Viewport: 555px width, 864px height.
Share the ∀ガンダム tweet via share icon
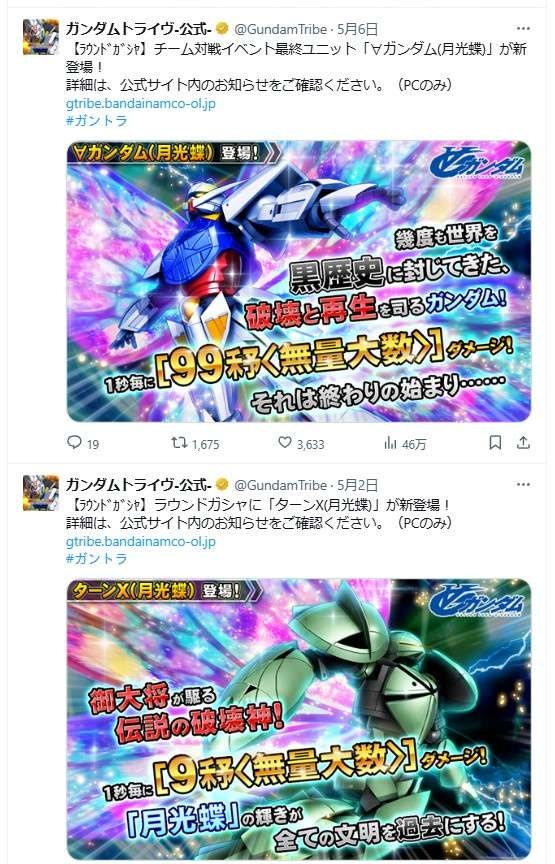coord(524,442)
